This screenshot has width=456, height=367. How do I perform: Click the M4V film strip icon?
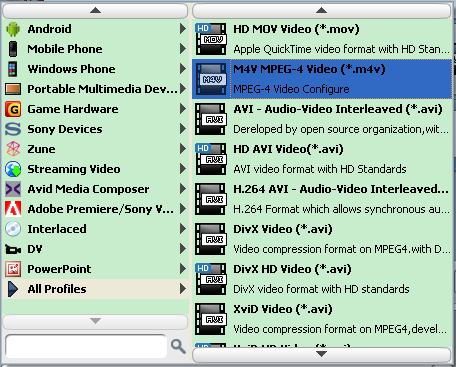(211, 79)
